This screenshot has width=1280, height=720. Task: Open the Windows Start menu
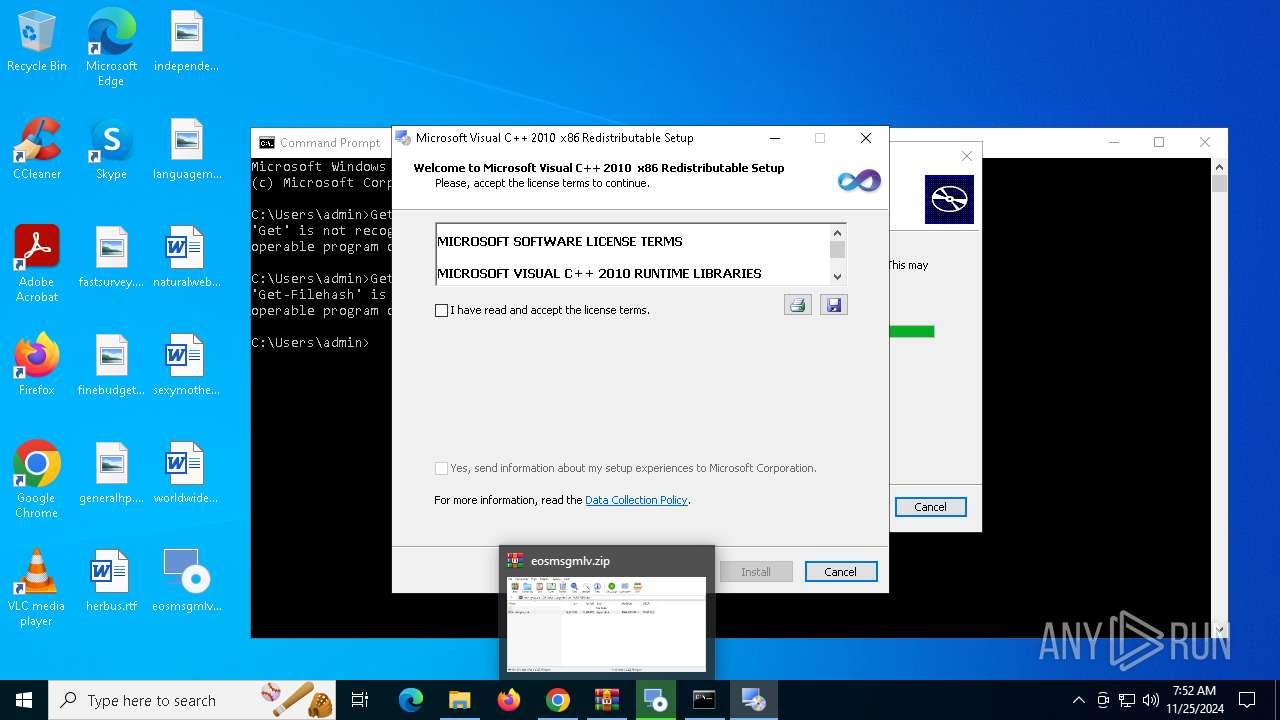tap(24, 700)
